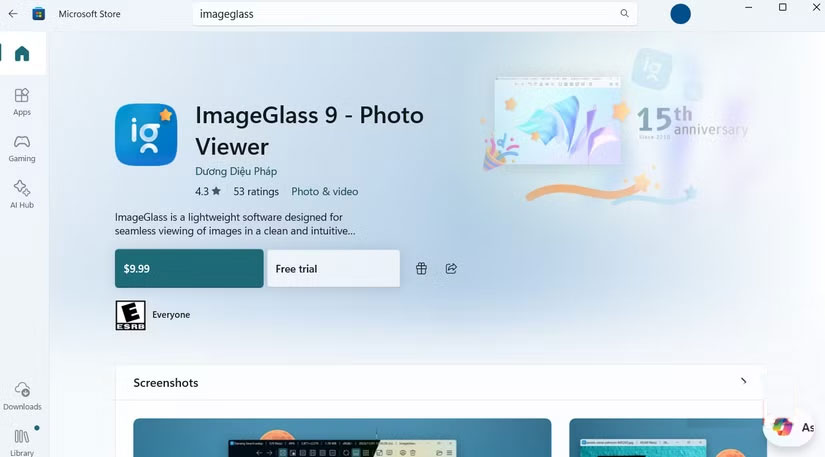
Task: Go back with the back arrow
Action: (x=13, y=14)
